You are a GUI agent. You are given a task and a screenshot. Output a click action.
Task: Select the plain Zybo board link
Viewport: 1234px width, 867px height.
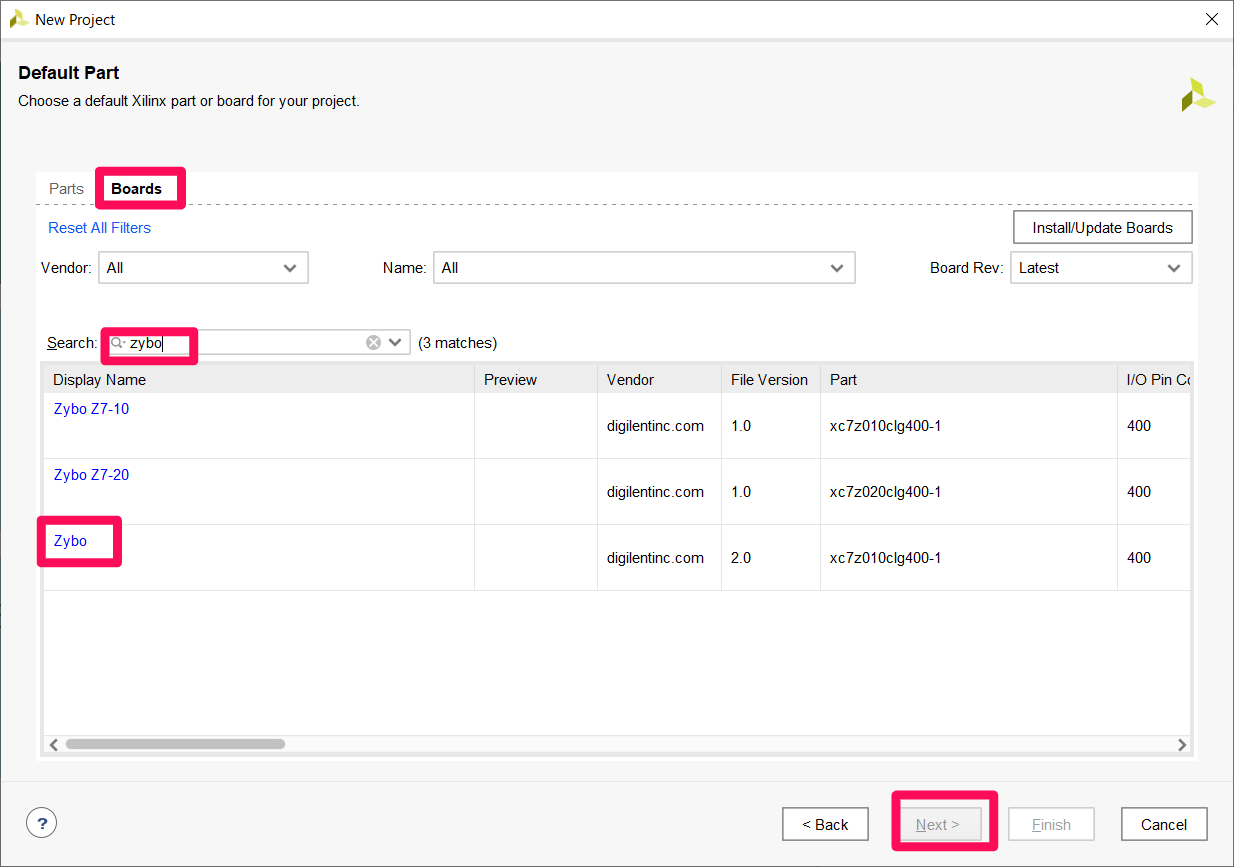pyautogui.click(x=70, y=541)
